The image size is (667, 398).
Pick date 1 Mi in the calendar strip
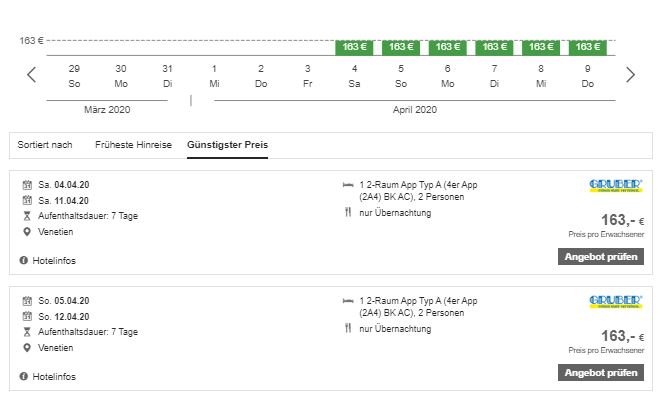pyautogui.click(x=214, y=76)
